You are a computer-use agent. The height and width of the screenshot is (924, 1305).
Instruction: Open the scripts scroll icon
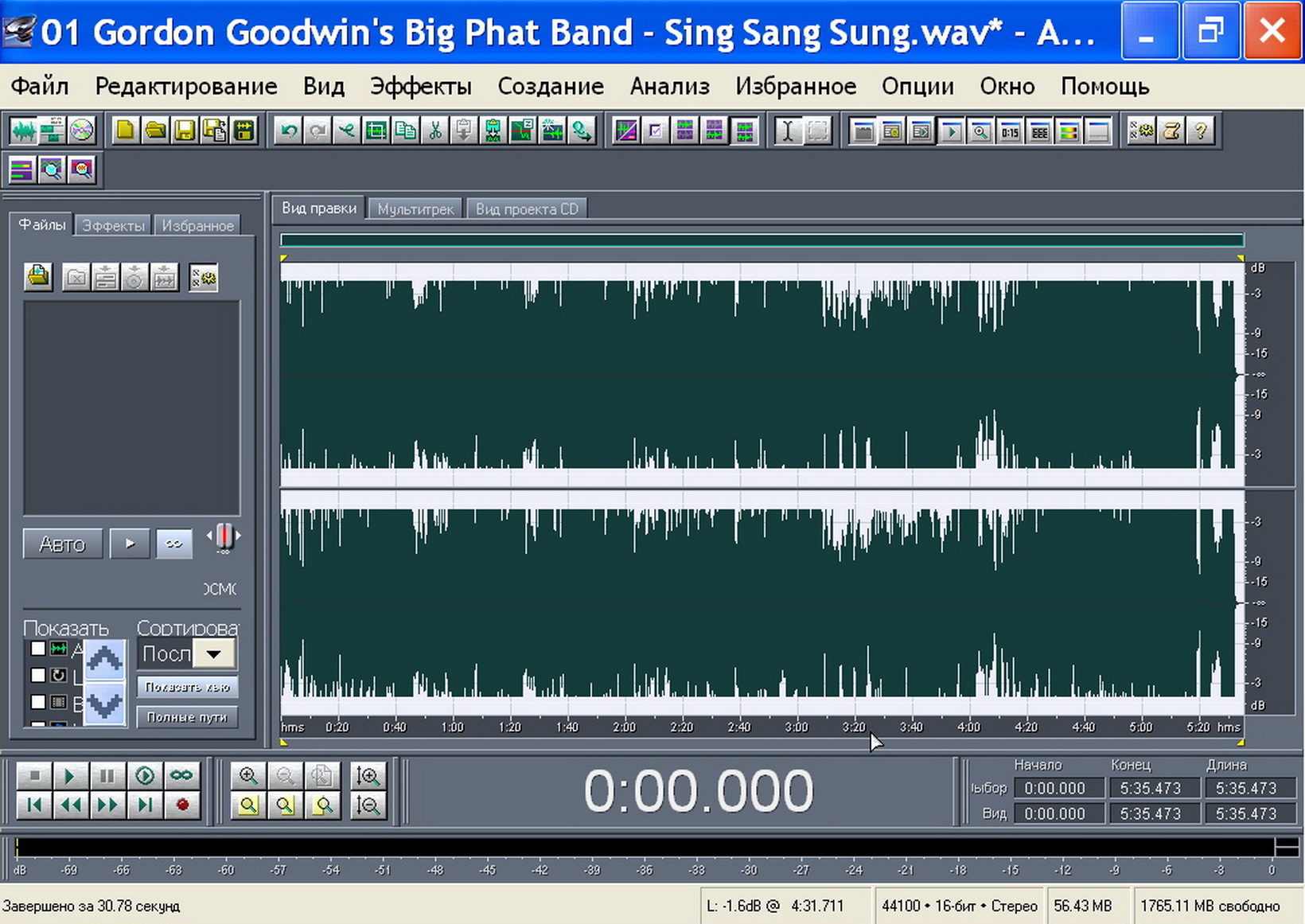pyautogui.click(x=1171, y=131)
